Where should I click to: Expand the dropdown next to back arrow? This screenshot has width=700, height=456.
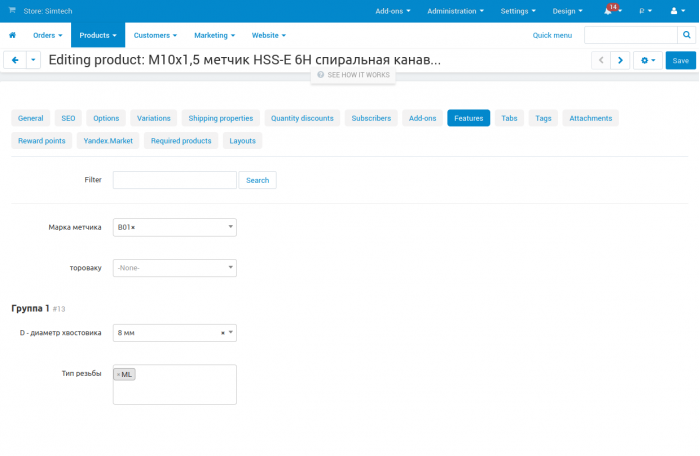click(33, 60)
